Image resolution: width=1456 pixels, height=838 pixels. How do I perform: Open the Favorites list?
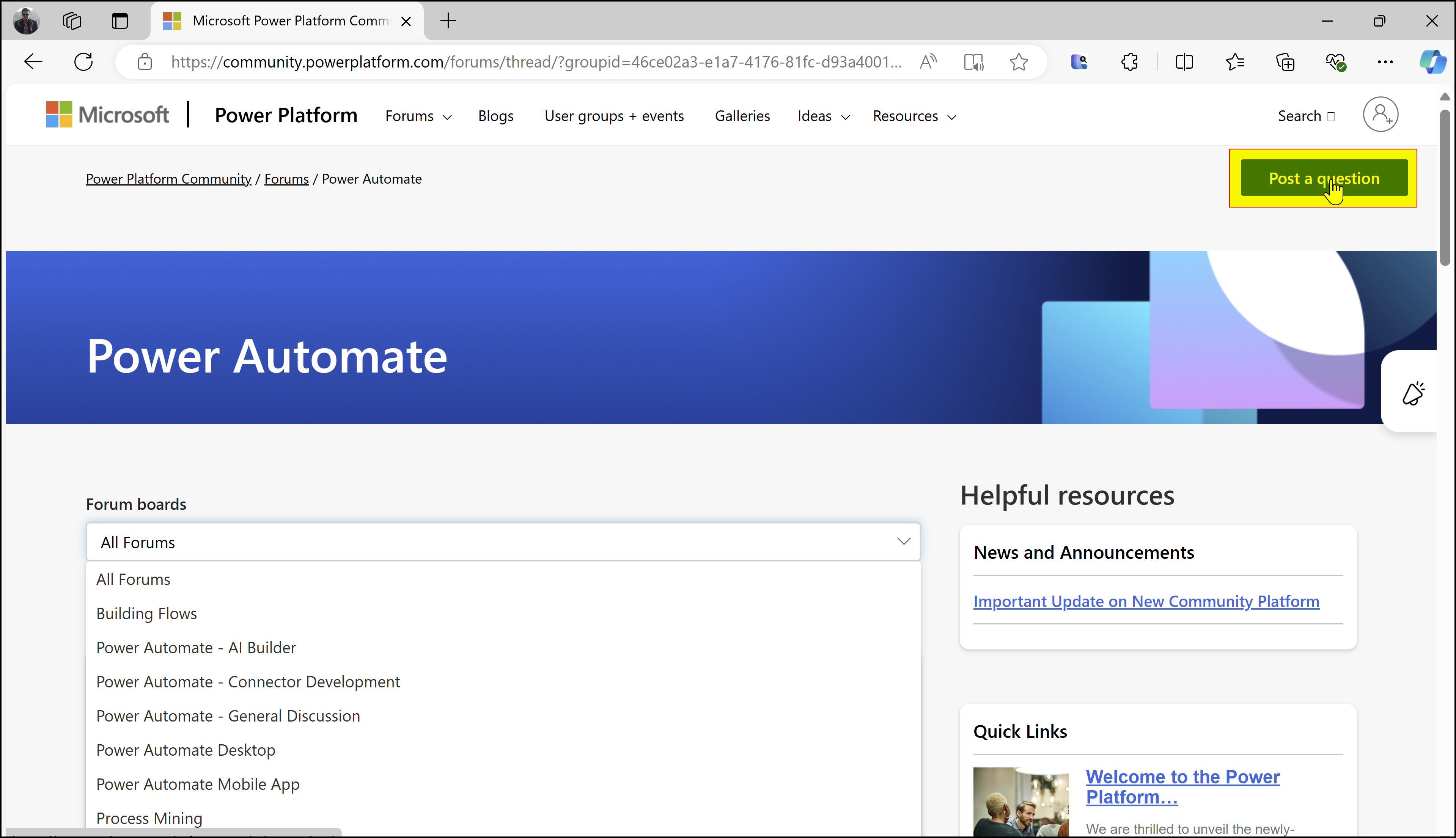pos(1235,61)
